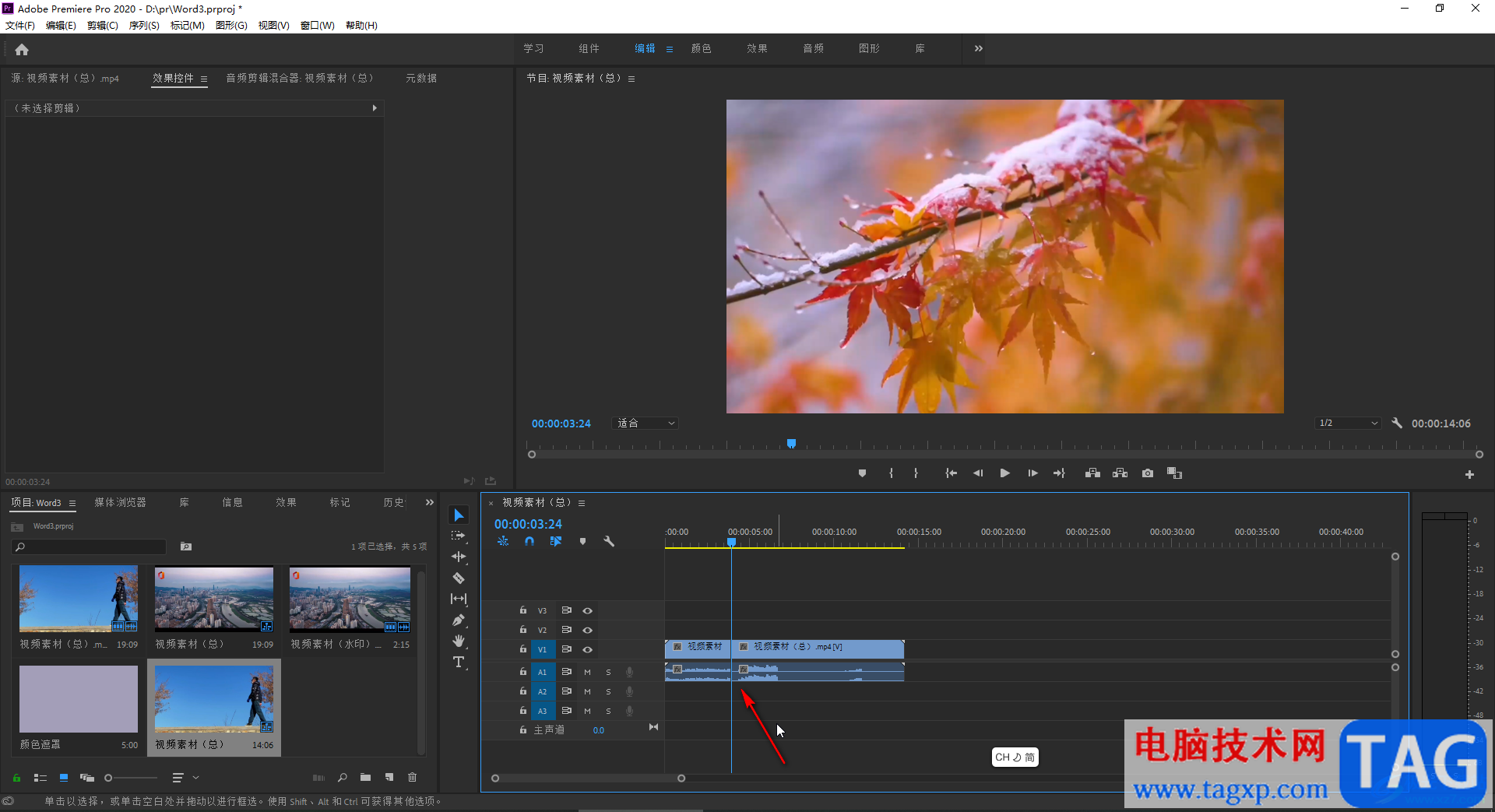Step forward one frame
The image size is (1495, 812).
pyautogui.click(x=1032, y=473)
